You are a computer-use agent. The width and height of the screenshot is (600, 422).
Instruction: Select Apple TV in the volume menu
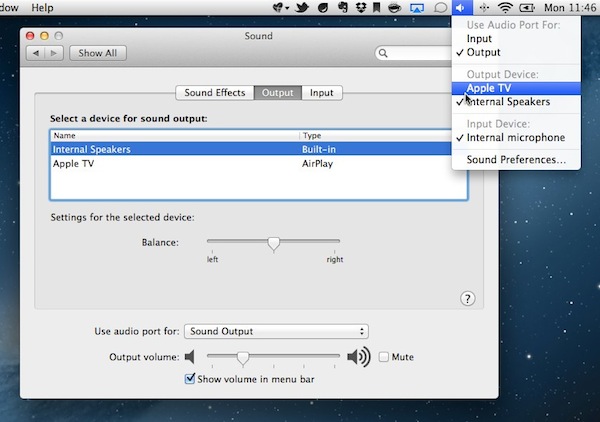516,88
